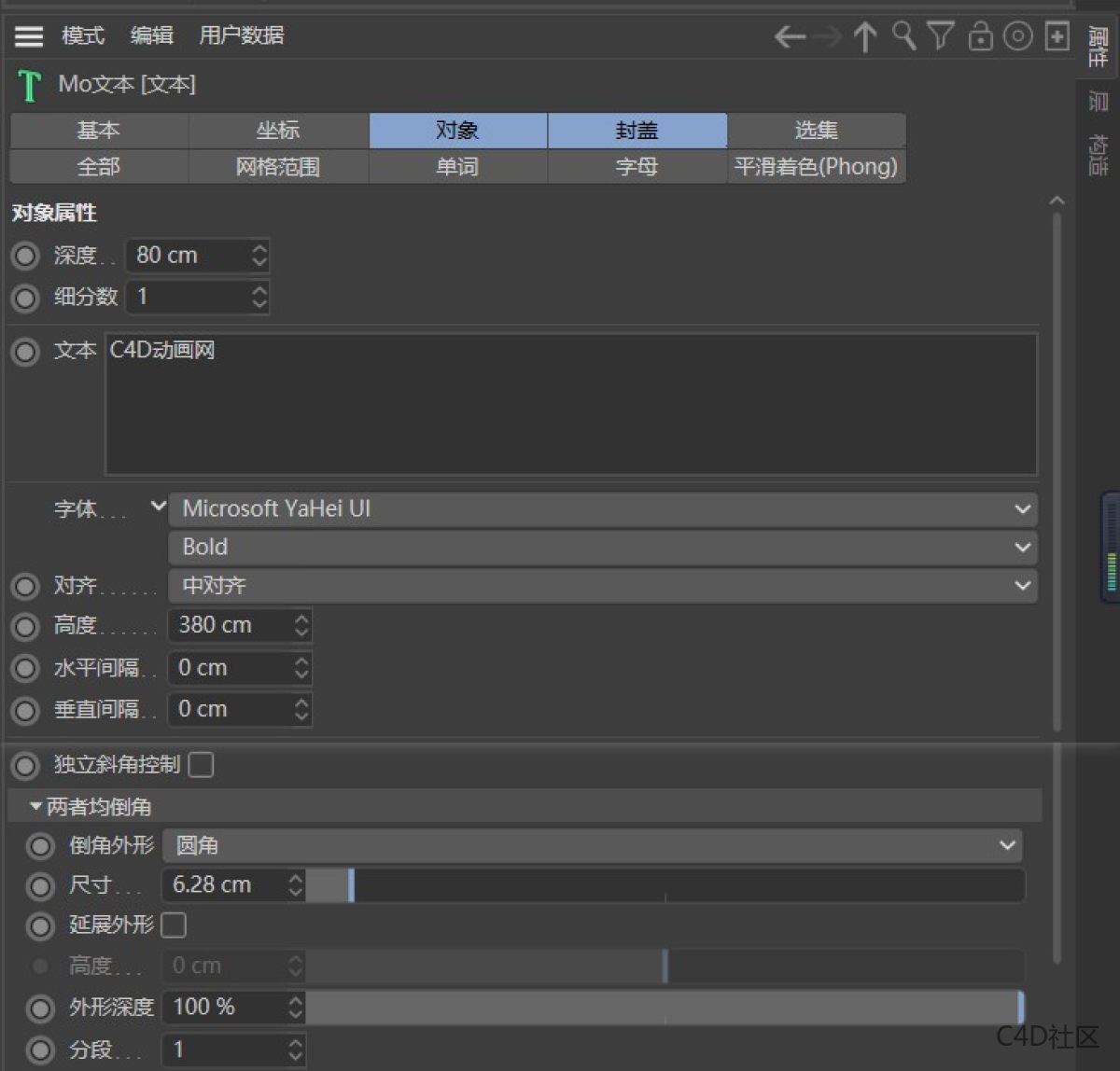Screen dimensions: 1120x1071
Task: Switch to the 封盖 tab
Action: click(636, 131)
